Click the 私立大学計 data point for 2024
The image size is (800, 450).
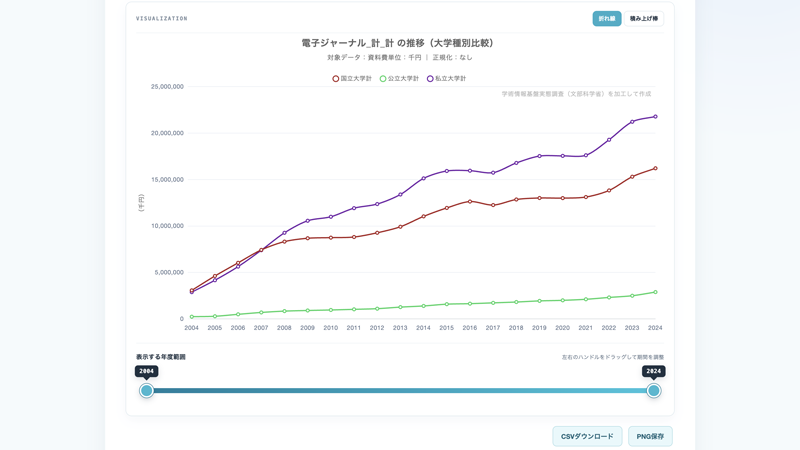tap(656, 117)
